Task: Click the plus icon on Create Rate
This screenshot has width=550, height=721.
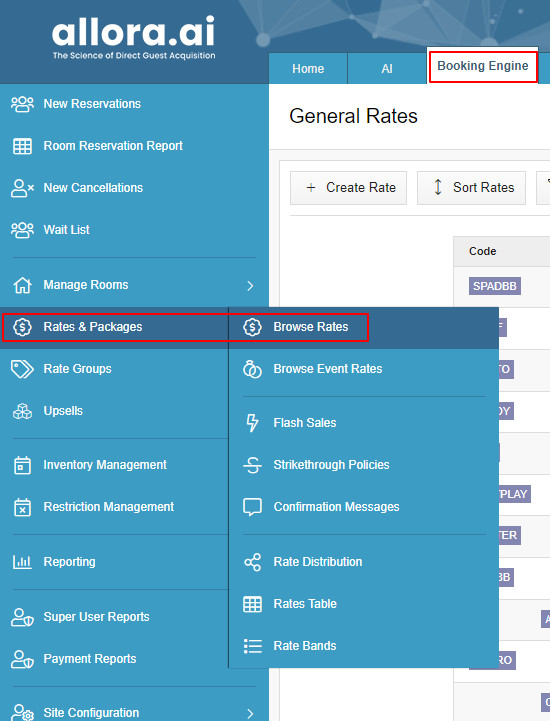Action: [311, 188]
